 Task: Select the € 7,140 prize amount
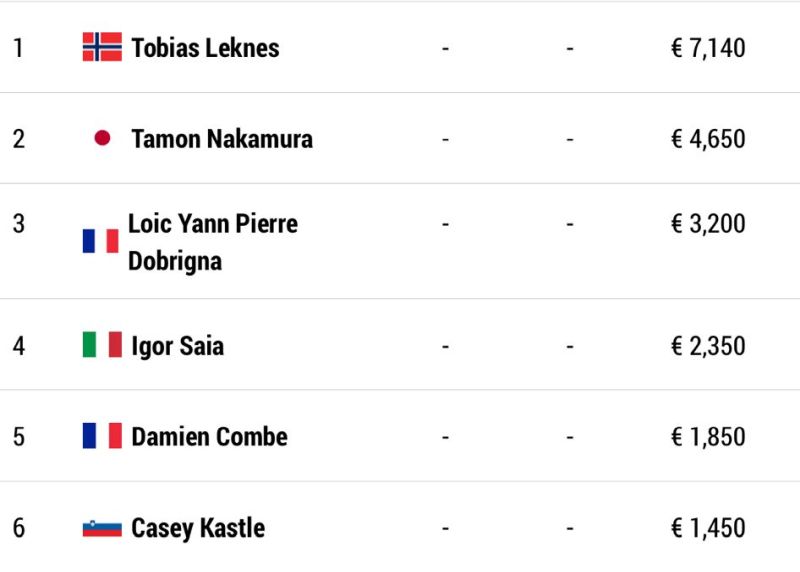(x=708, y=48)
